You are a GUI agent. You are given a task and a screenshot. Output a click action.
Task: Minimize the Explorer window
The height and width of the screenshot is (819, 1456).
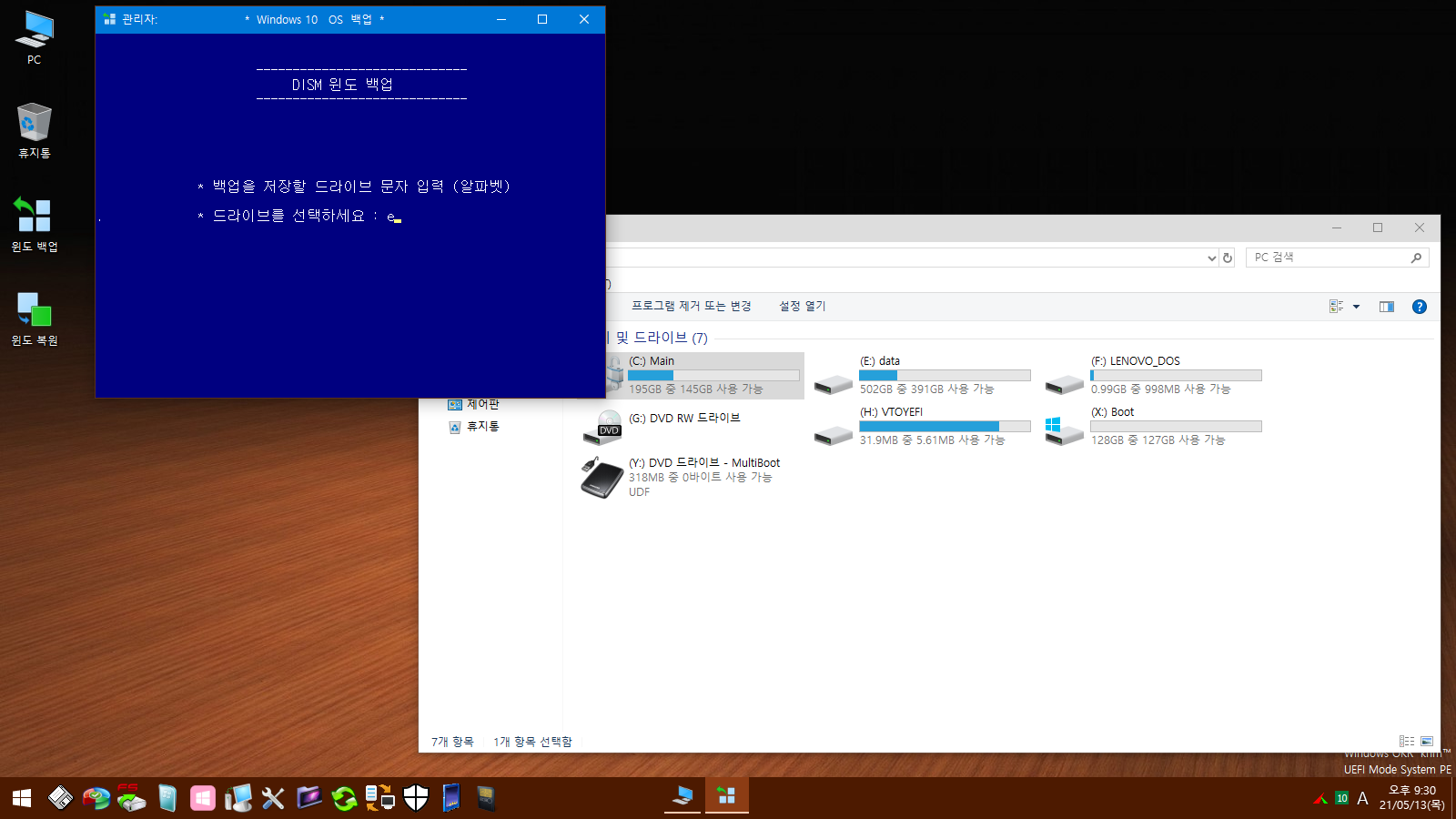[1337, 227]
